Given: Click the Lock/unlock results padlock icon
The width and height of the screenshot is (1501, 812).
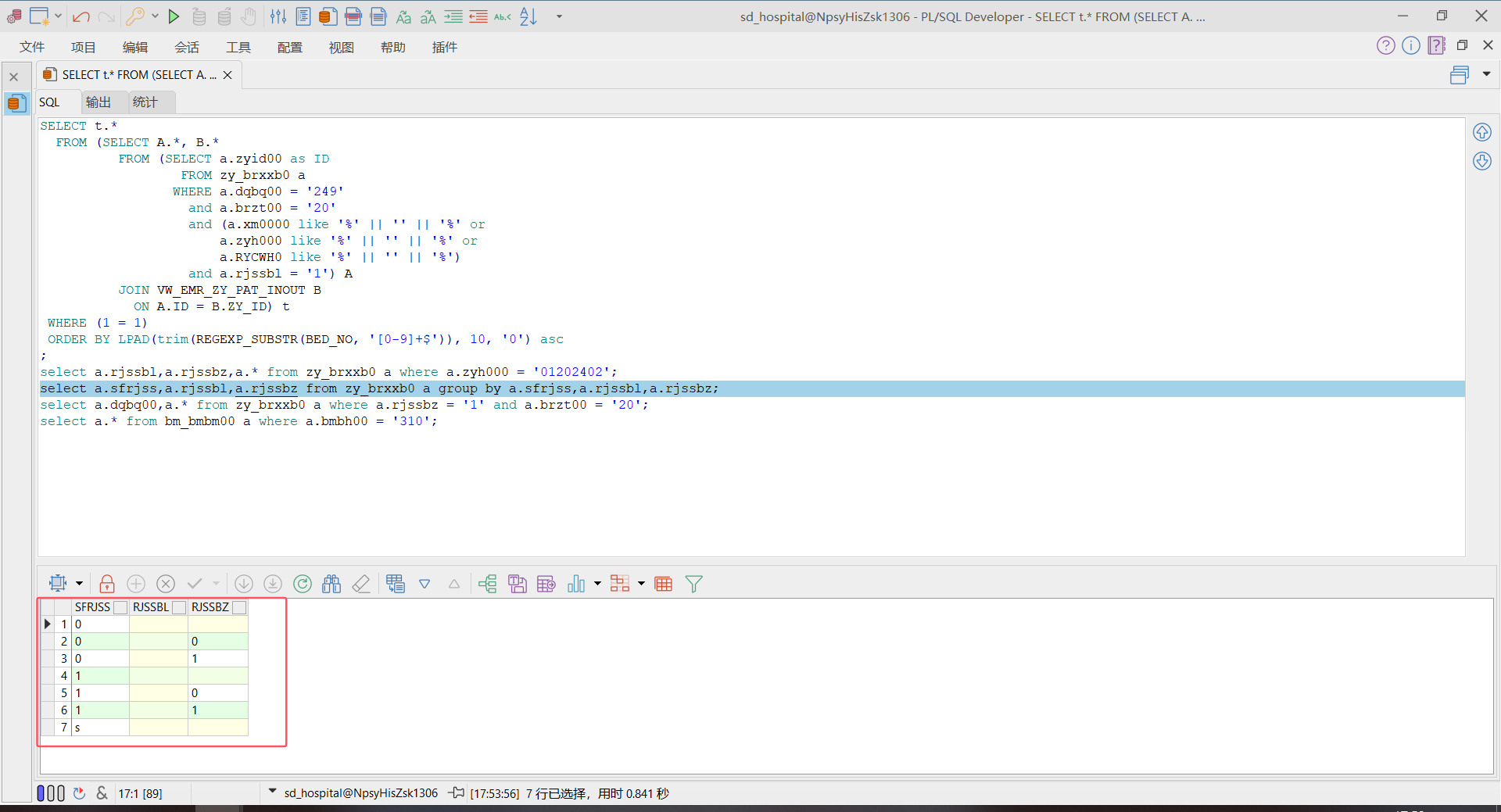Looking at the screenshot, I should [107, 584].
